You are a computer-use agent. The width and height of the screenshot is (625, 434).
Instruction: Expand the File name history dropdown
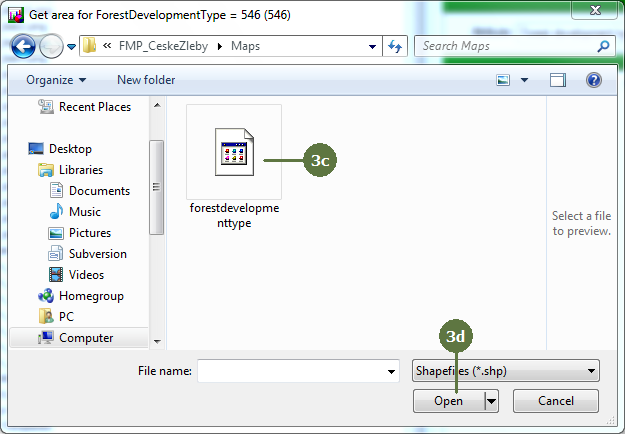coord(391,371)
